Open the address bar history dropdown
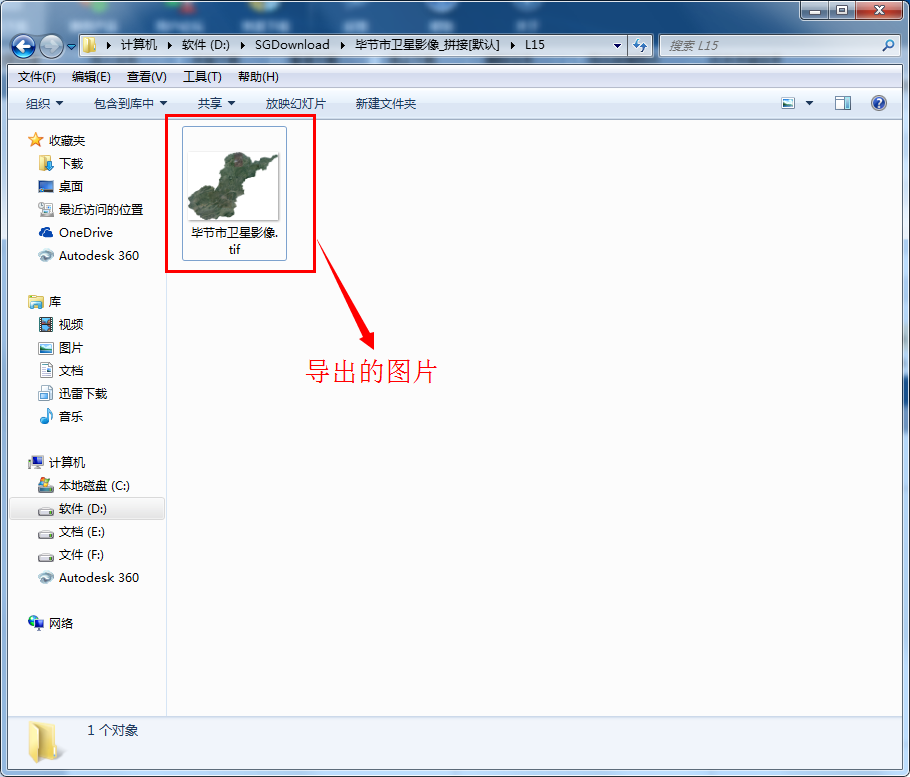 click(x=617, y=45)
